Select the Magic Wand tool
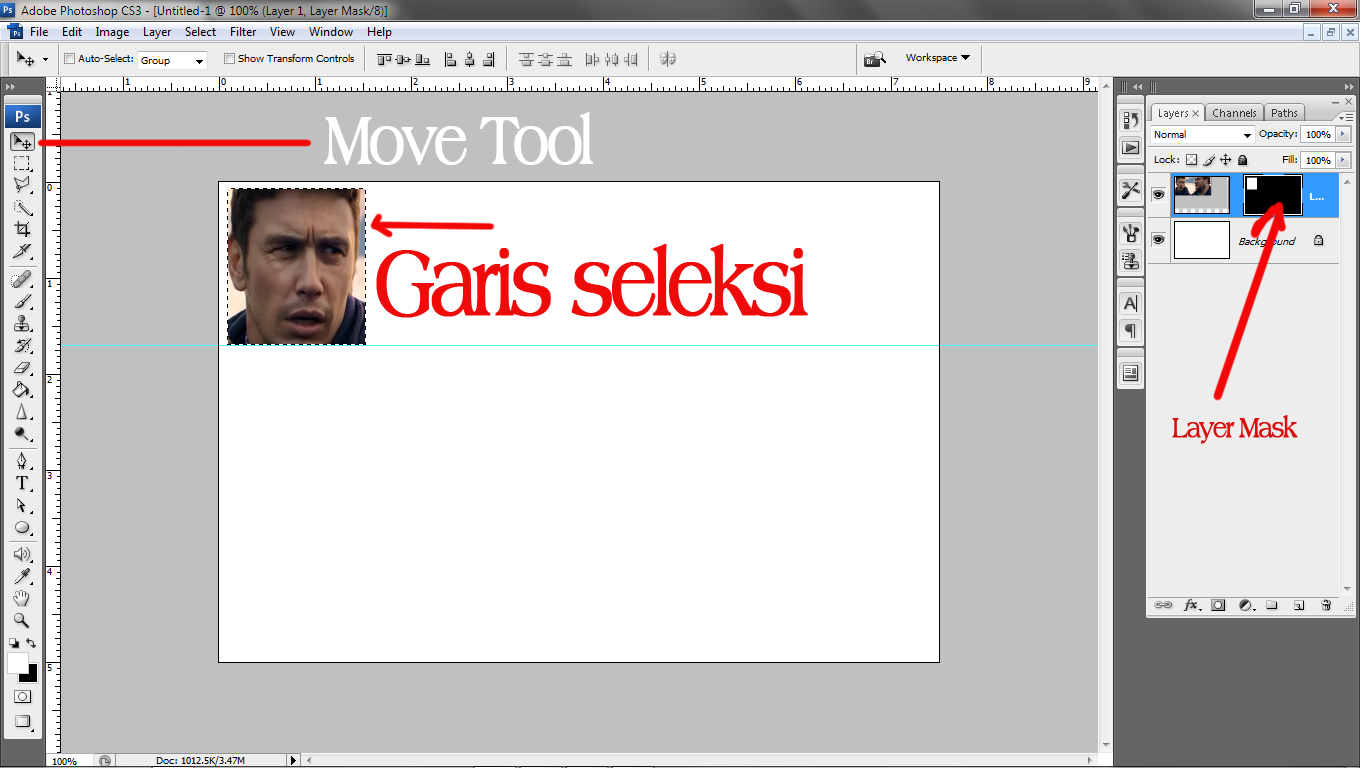The image size is (1364, 772). (22, 207)
